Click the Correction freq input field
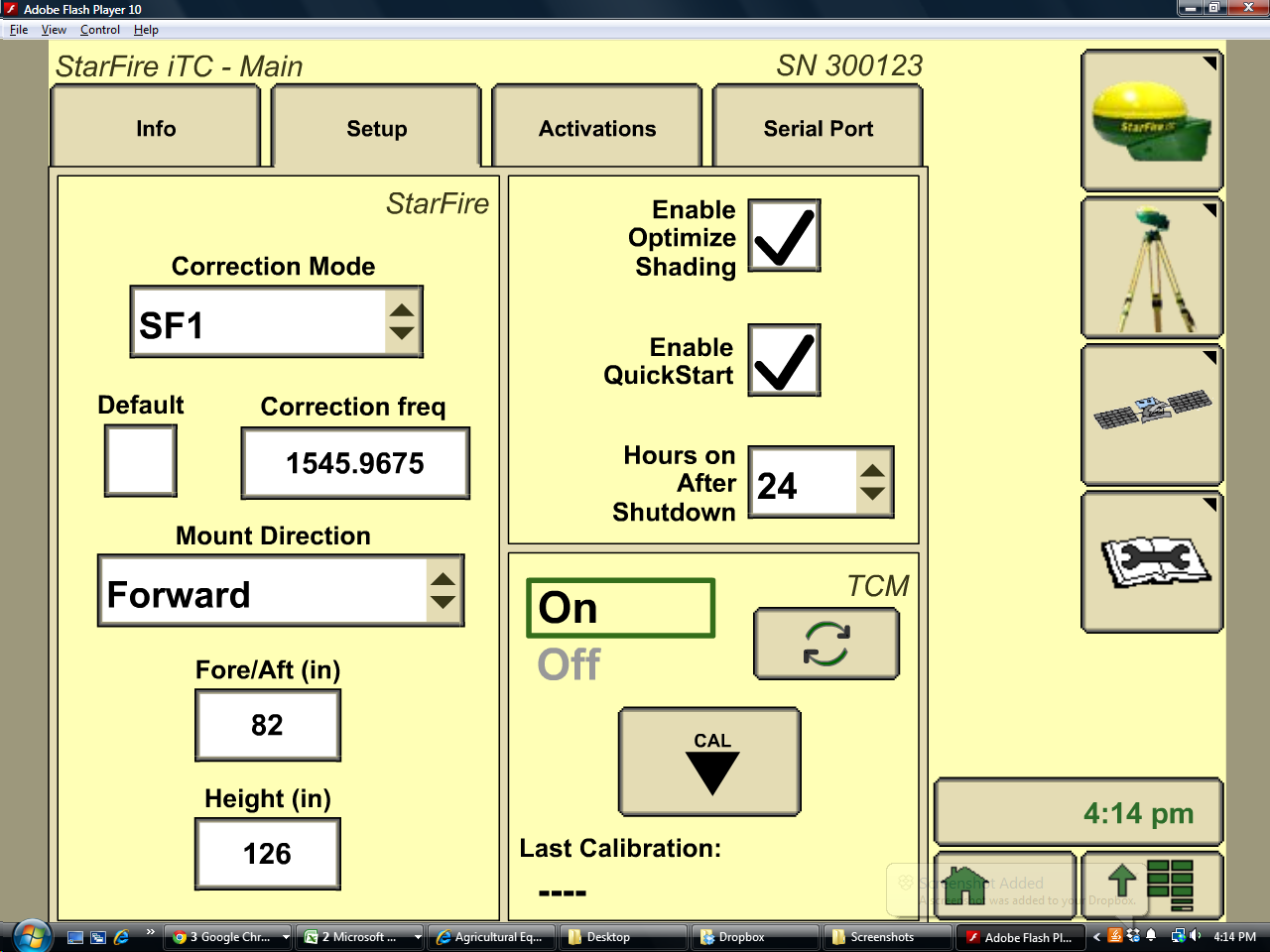This screenshot has width=1270, height=952. pos(355,463)
